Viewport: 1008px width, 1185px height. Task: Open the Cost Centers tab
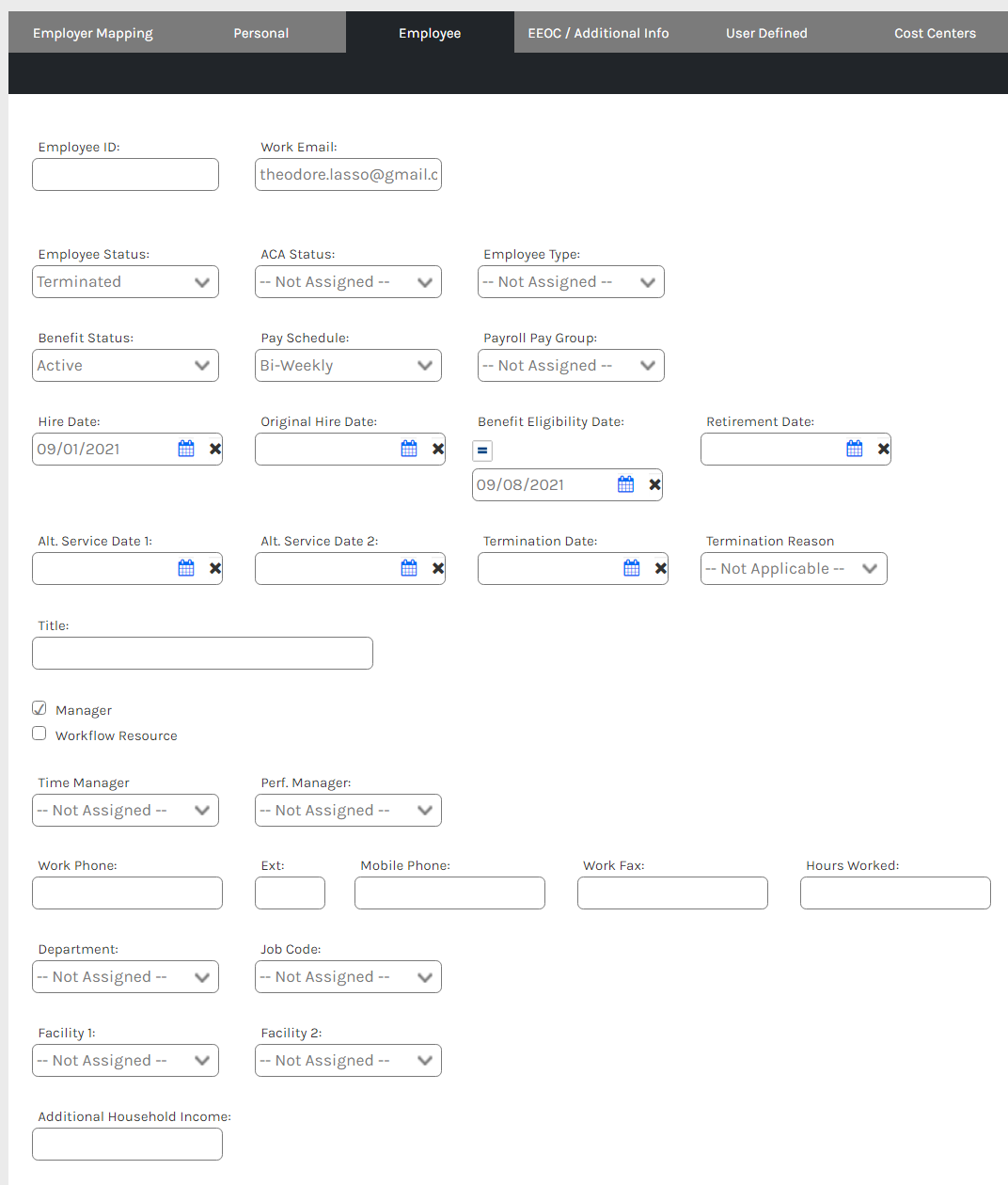(x=935, y=33)
